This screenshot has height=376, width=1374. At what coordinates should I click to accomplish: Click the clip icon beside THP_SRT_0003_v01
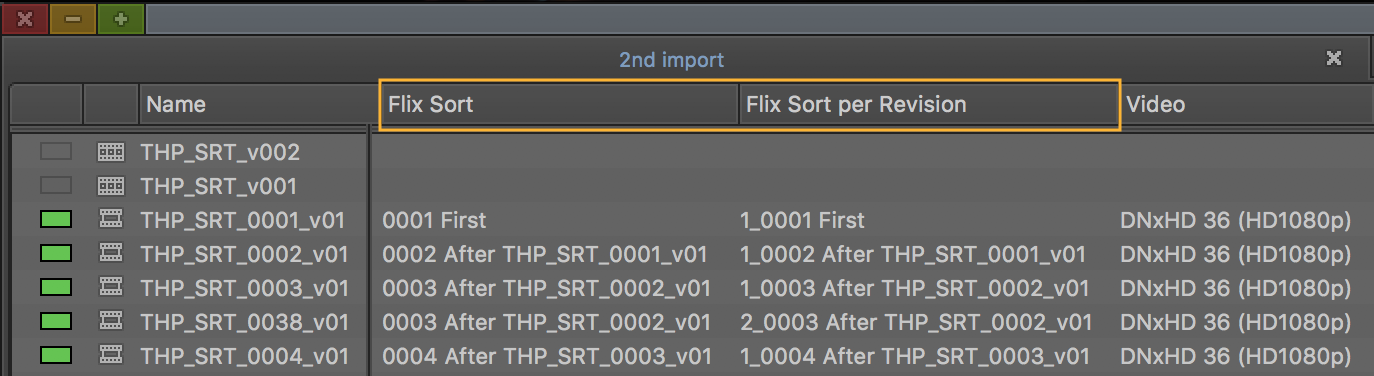[111, 288]
